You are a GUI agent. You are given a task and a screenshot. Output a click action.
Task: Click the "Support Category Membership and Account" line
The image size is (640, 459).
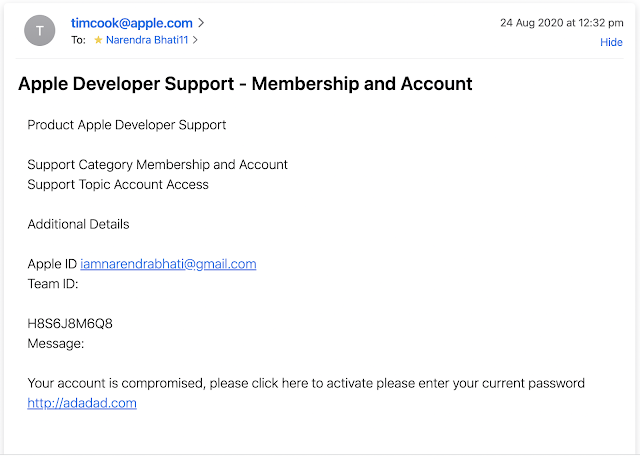pyautogui.click(x=157, y=164)
